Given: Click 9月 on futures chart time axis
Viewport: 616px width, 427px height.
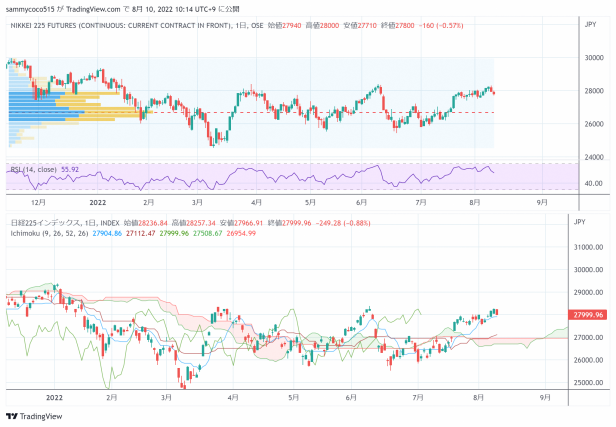Looking at the screenshot, I should point(542,202).
